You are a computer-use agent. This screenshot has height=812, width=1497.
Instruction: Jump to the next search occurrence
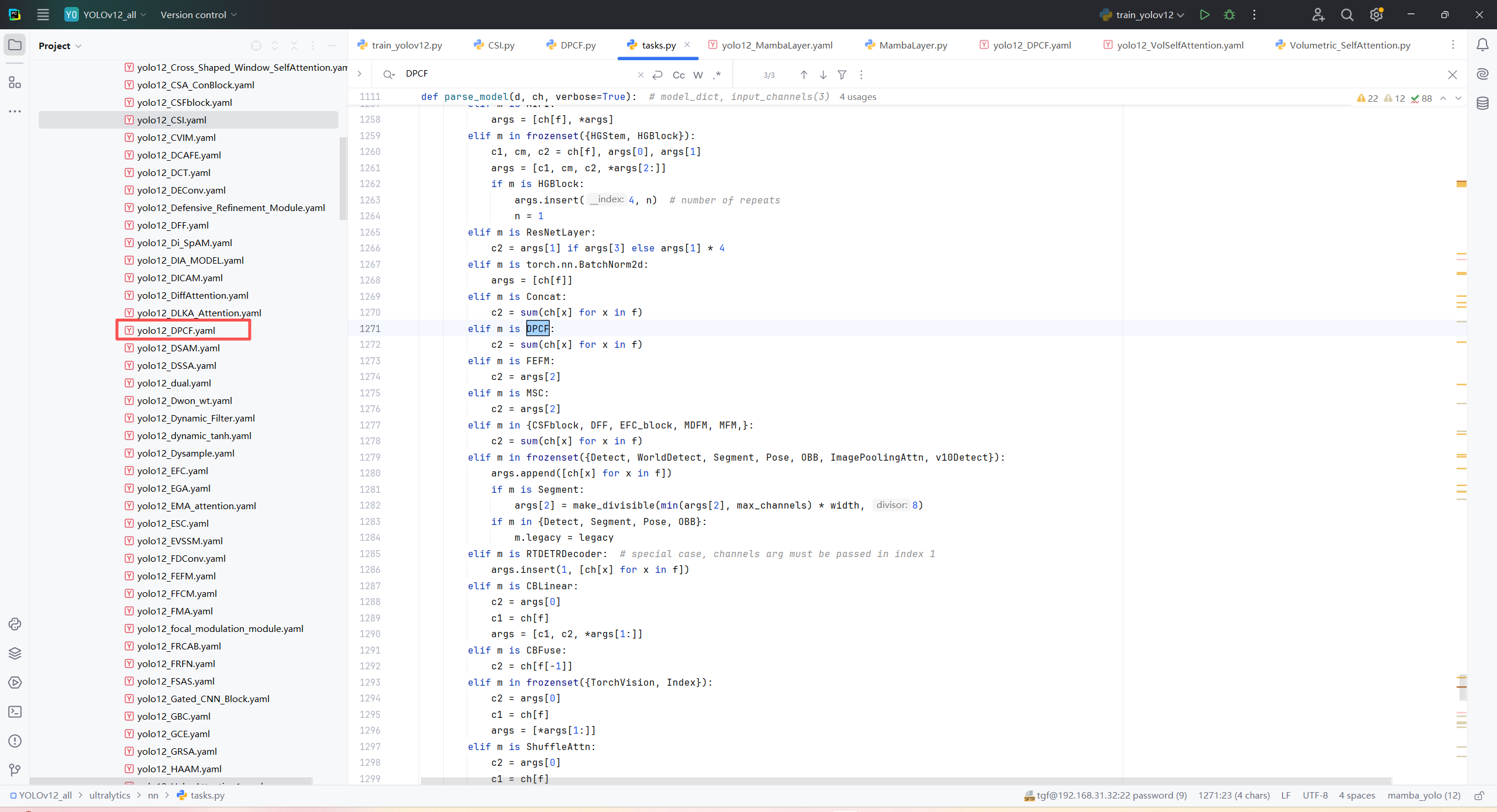coord(823,75)
